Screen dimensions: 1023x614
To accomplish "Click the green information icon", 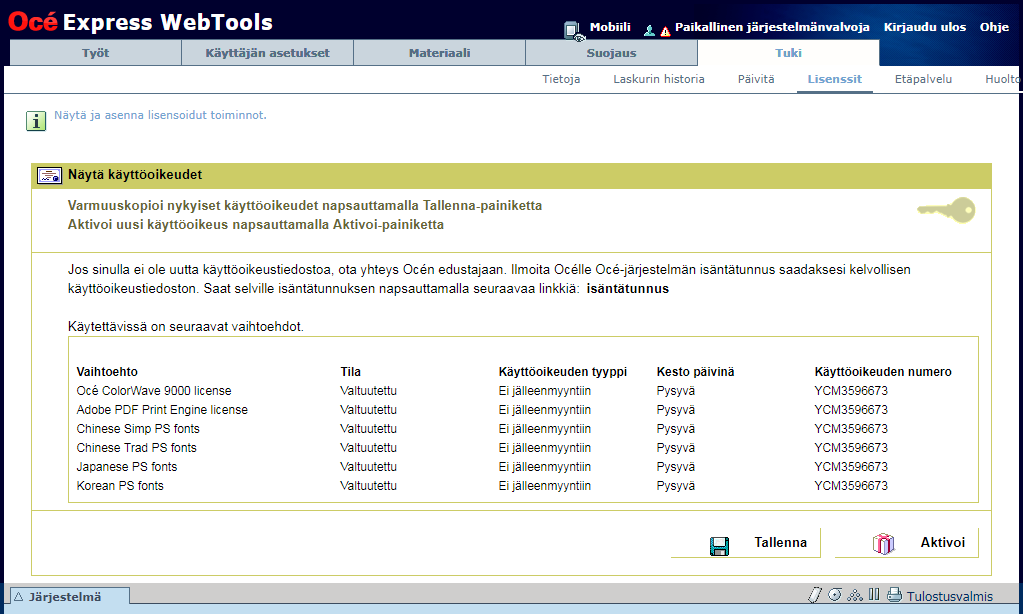I will click(36, 121).
